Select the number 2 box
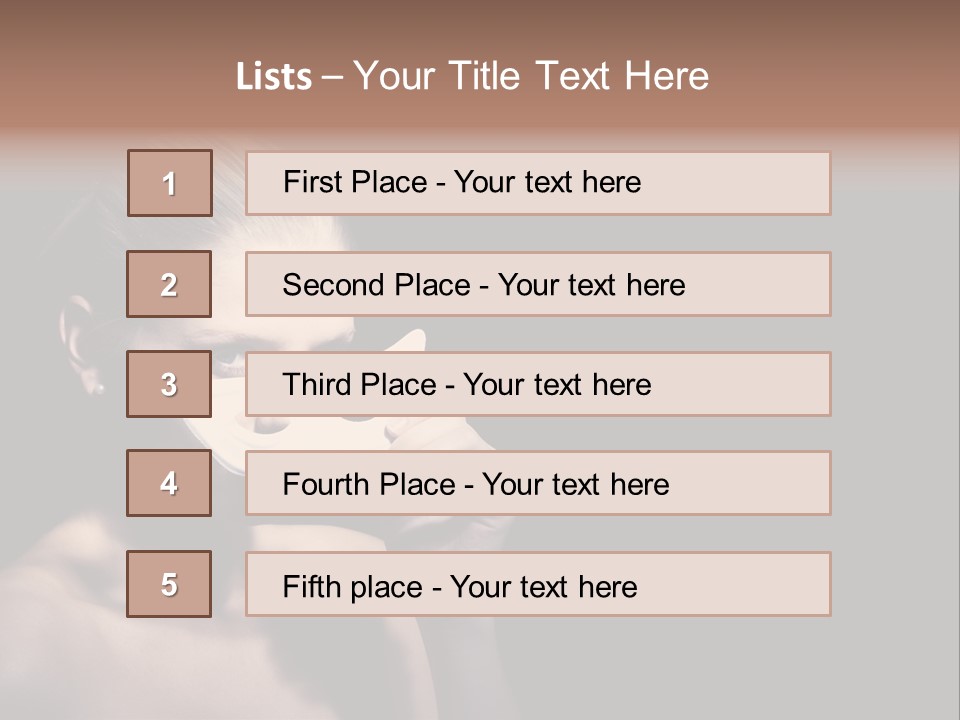 pyautogui.click(x=169, y=284)
